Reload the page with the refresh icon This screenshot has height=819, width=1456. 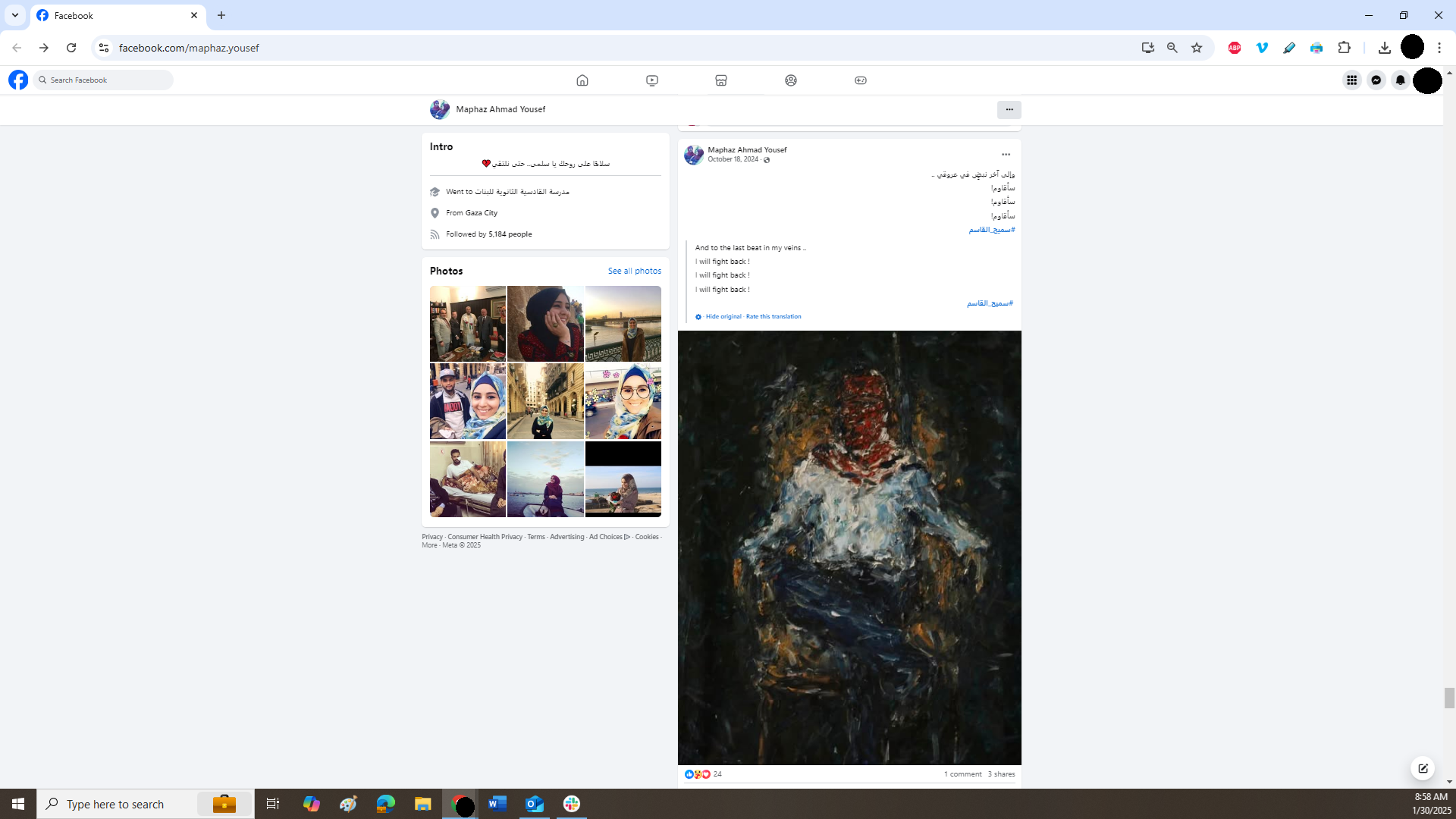pos(71,48)
